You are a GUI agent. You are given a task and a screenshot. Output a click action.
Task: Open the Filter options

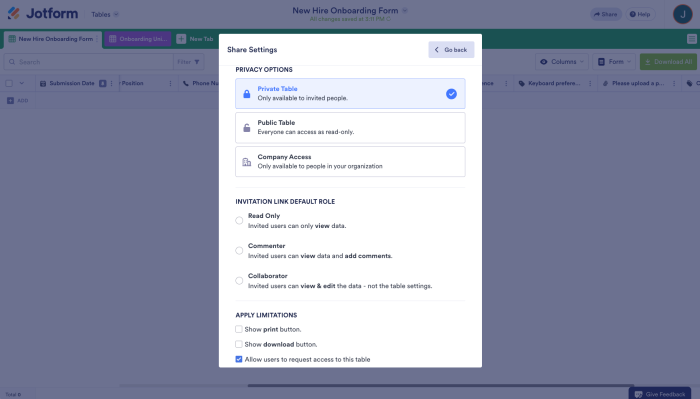click(x=188, y=62)
